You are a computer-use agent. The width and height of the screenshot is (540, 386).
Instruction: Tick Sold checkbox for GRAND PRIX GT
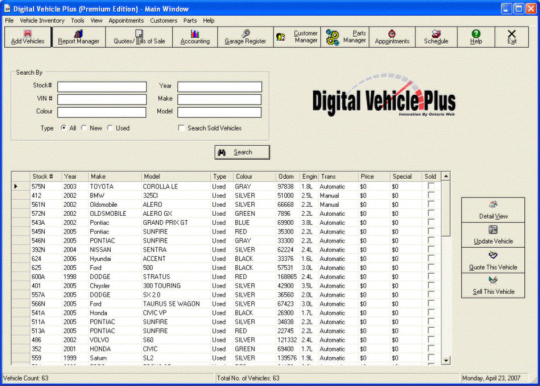point(430,222)
